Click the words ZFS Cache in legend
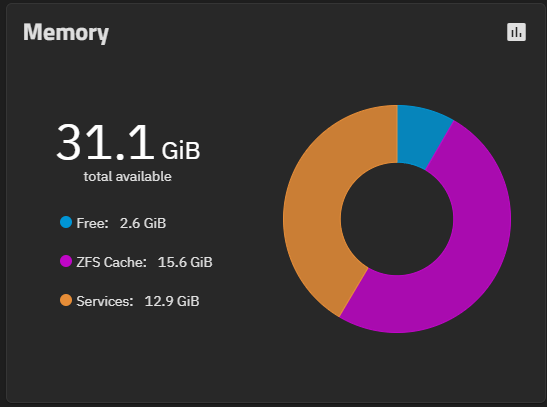 coord(111,262)
